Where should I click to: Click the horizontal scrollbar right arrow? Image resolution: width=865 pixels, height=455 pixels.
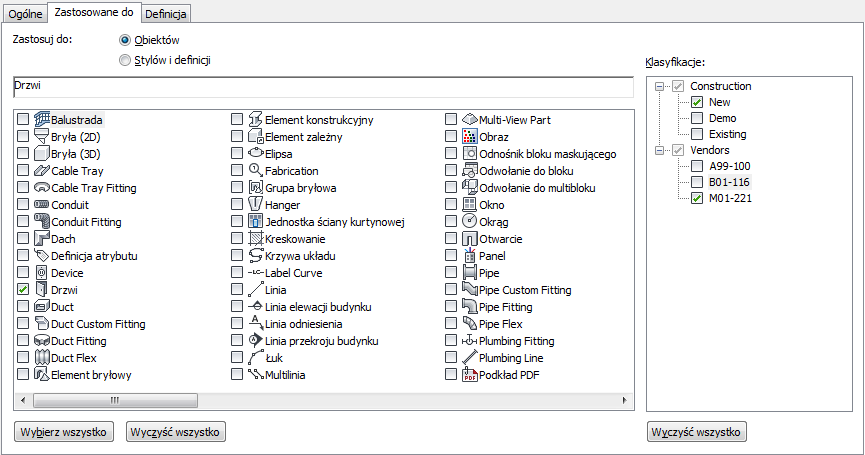click(625, 400)
